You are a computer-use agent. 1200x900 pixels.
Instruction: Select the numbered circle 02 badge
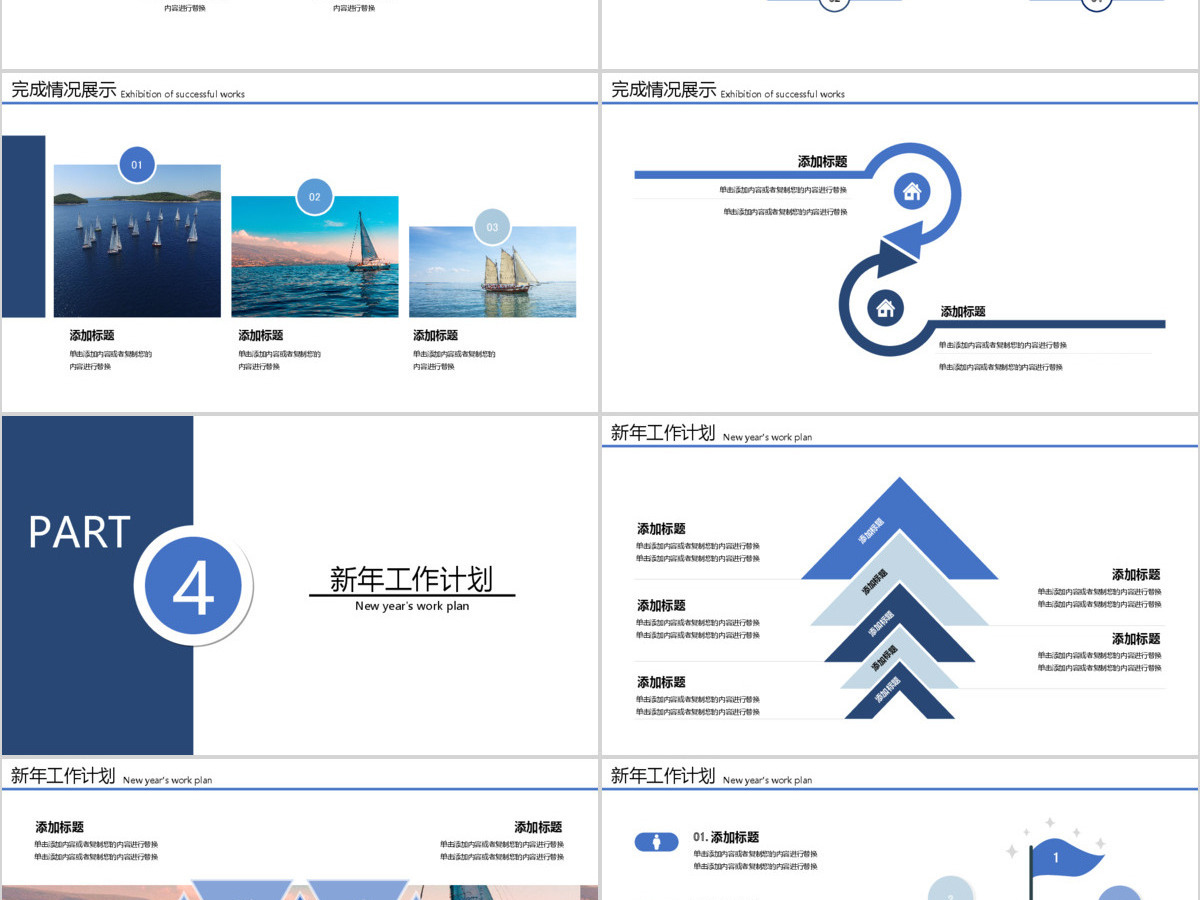(x=314, y=197)
